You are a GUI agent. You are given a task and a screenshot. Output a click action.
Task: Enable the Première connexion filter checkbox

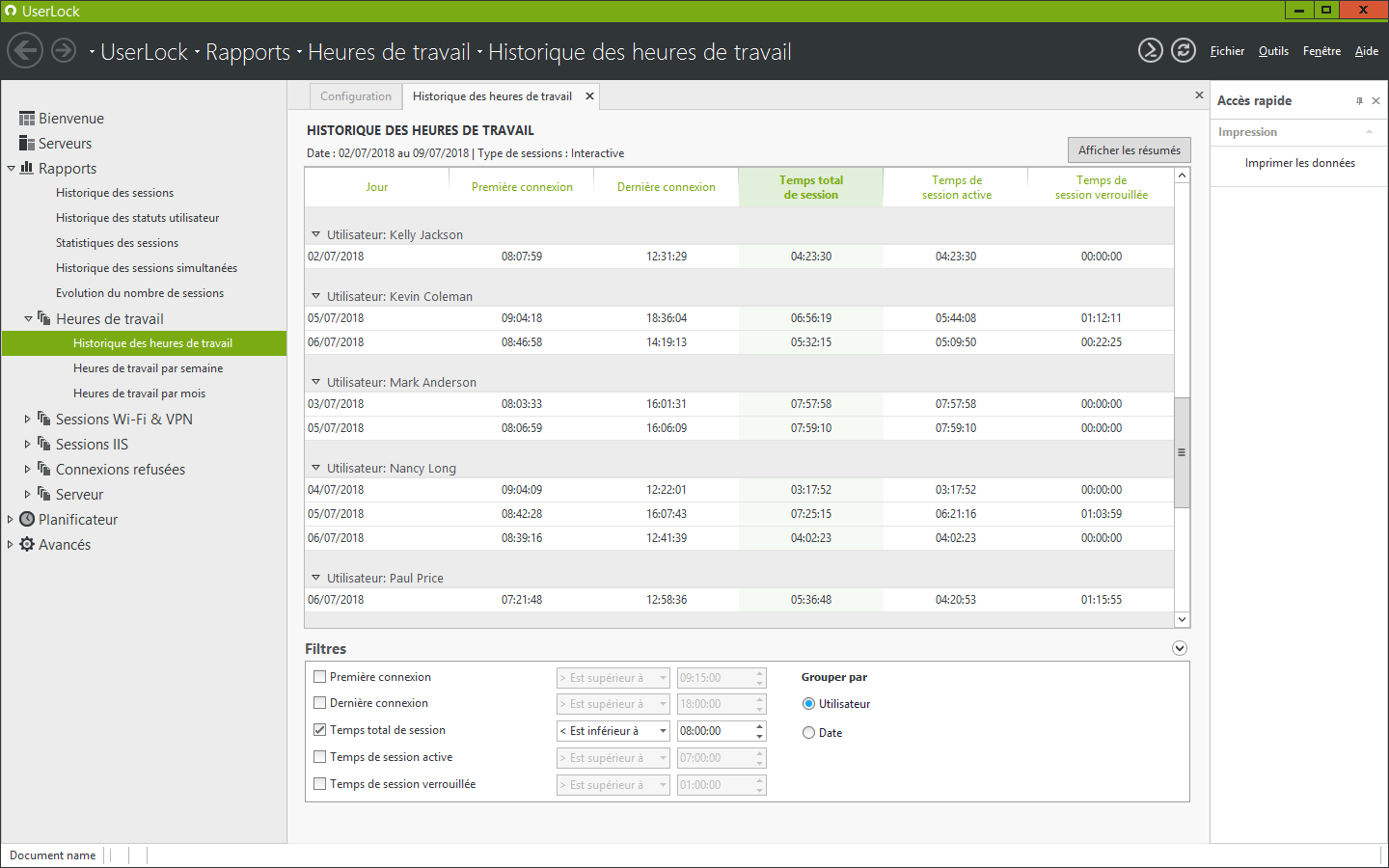coord(320,677)
